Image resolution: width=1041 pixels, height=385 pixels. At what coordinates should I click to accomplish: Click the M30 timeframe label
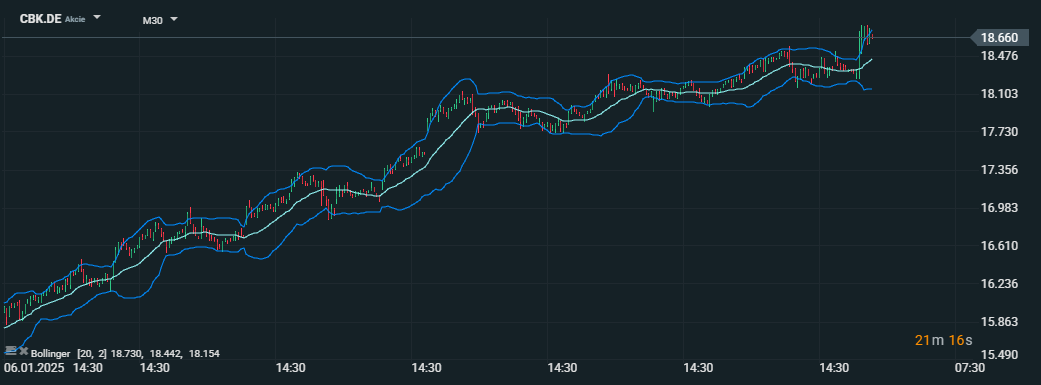[153, 20]
